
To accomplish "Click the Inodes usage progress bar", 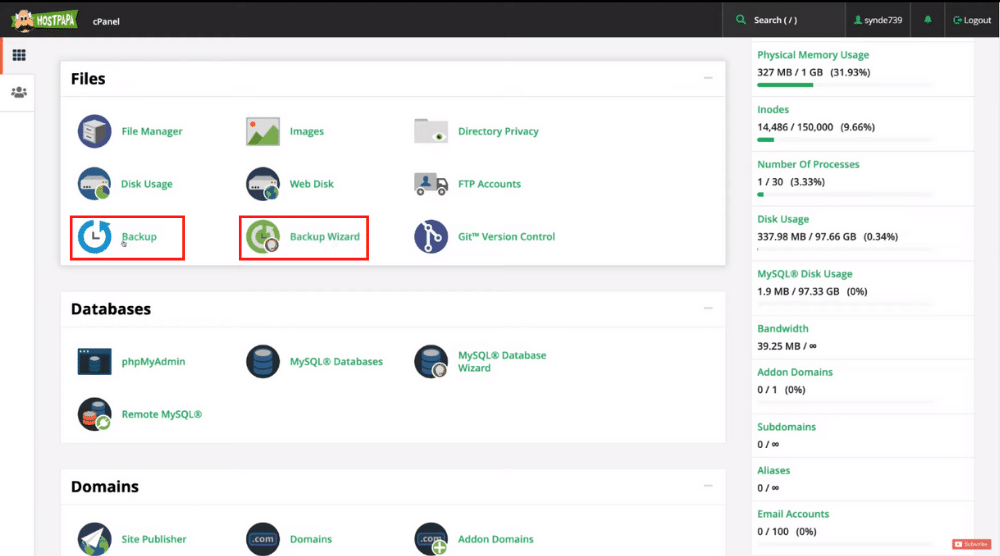I will point(845,140).
